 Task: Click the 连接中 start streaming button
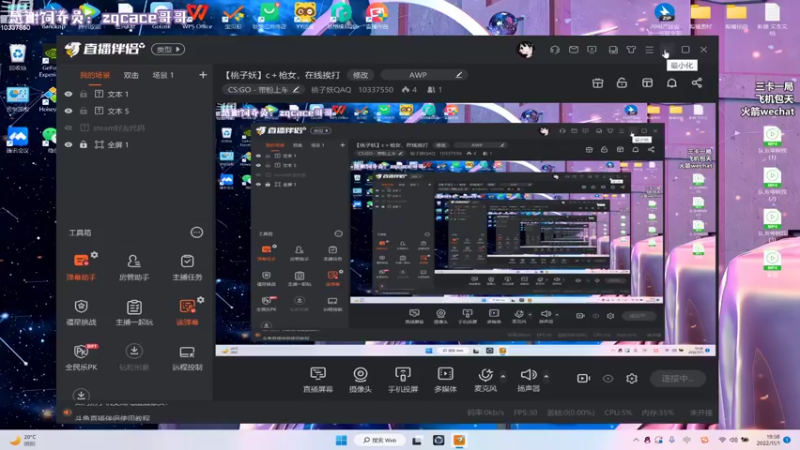point(678,379)
